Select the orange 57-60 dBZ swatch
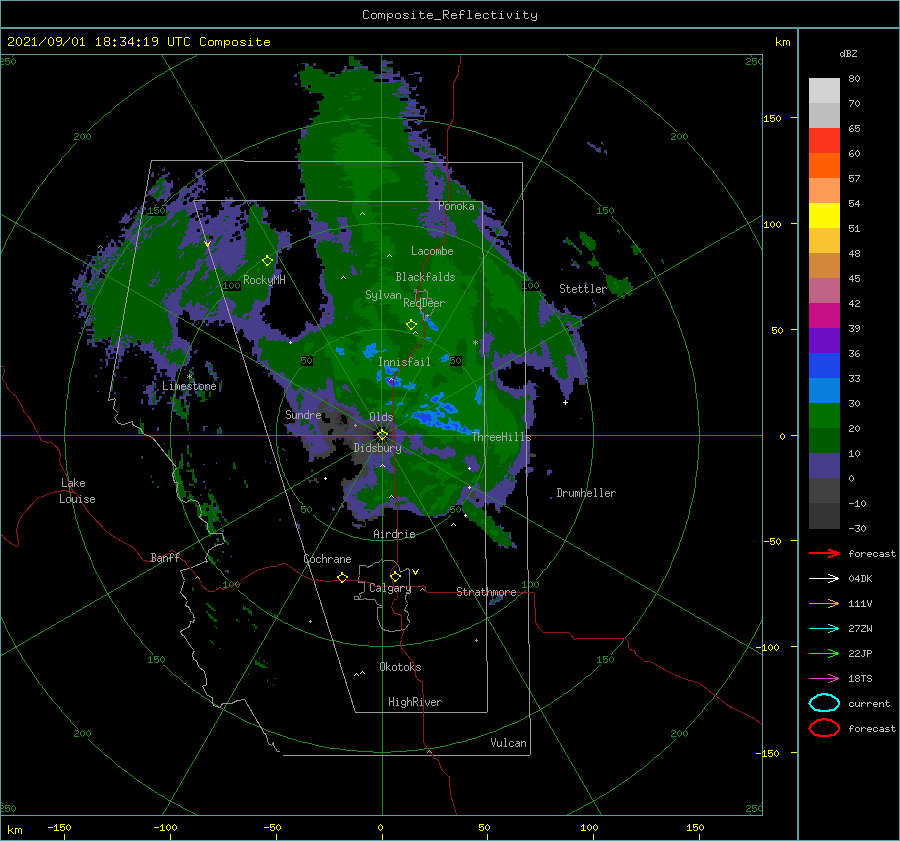This screenshot has width=900, height=841. point(824,166)
